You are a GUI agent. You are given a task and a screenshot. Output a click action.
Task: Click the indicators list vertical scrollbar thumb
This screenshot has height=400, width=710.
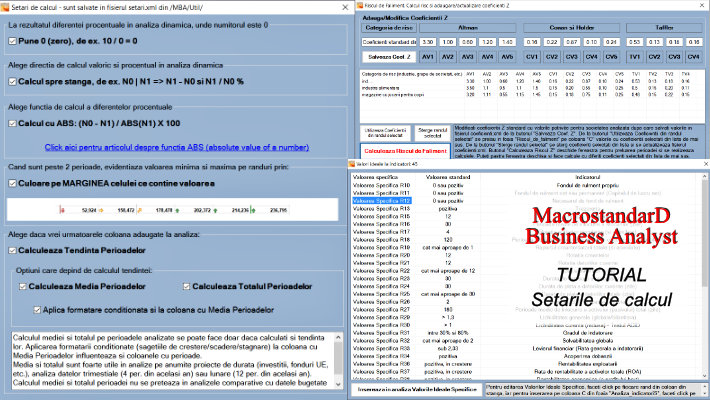pyautogui.click(x=705, y=233)
